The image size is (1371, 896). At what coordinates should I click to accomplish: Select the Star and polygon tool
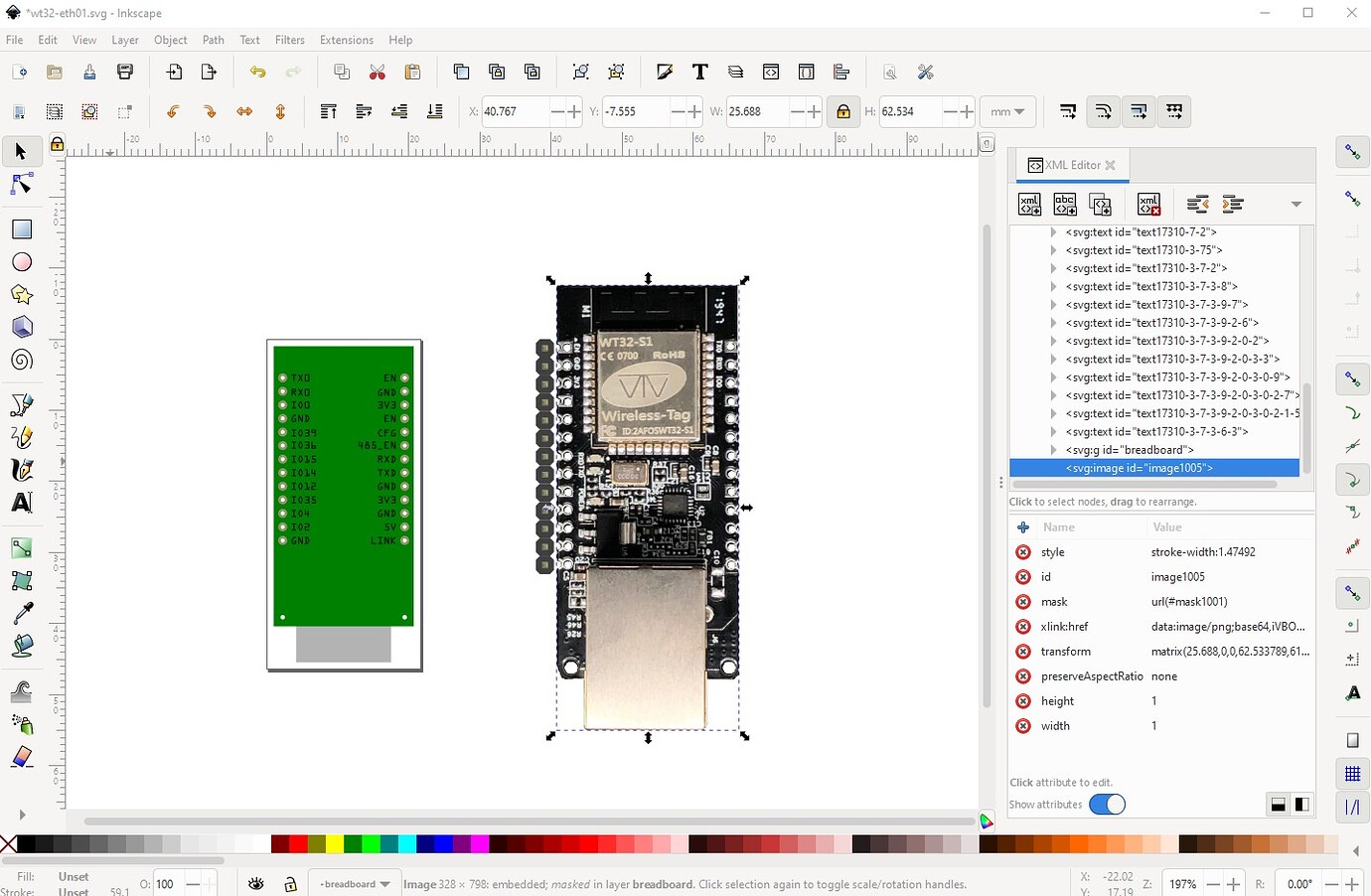(21, 295)
